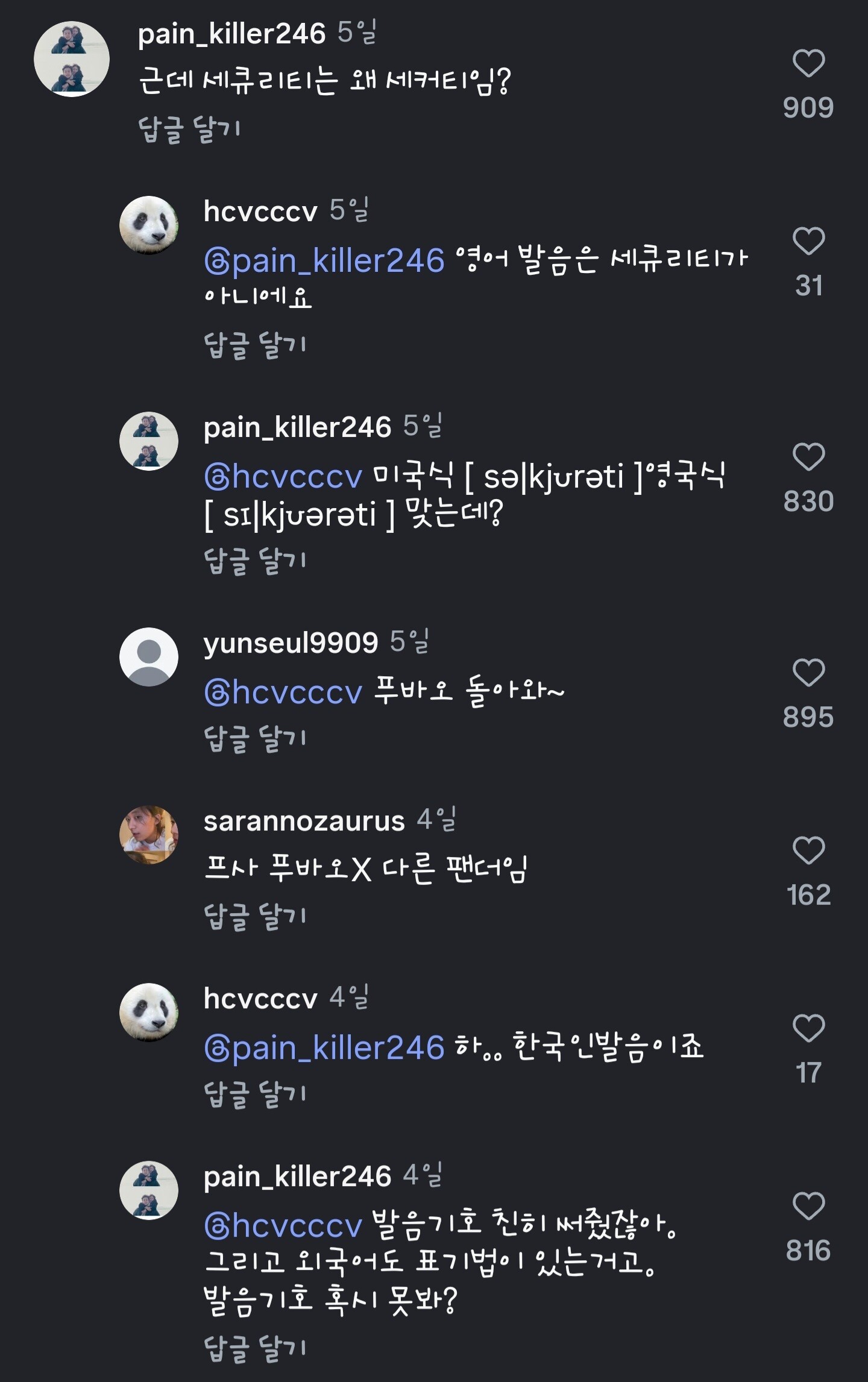Reply to sarannozaurus's comment

pyautogui.click(x=255, y=917)
